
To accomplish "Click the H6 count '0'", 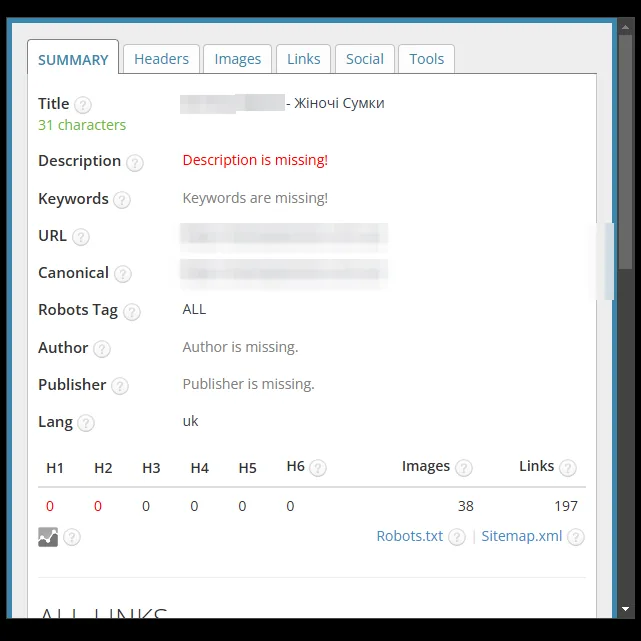I will point(290,506).
